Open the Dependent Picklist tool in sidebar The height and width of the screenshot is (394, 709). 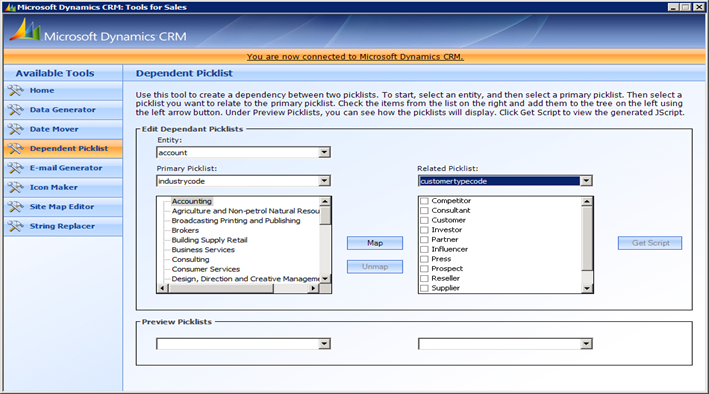pyautogui.click(x=63, y=148)
